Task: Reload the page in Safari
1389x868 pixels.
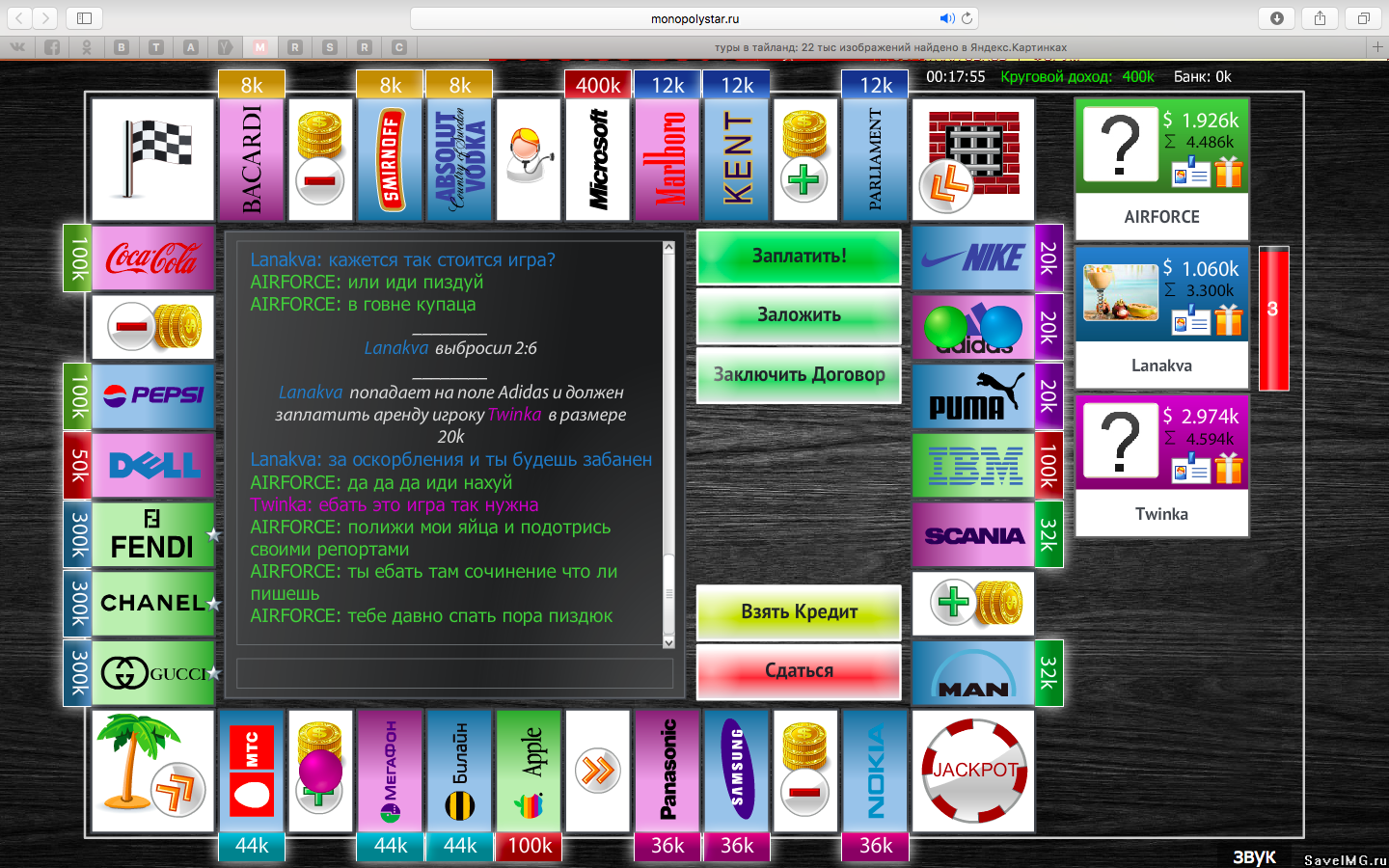Action: 967,18
